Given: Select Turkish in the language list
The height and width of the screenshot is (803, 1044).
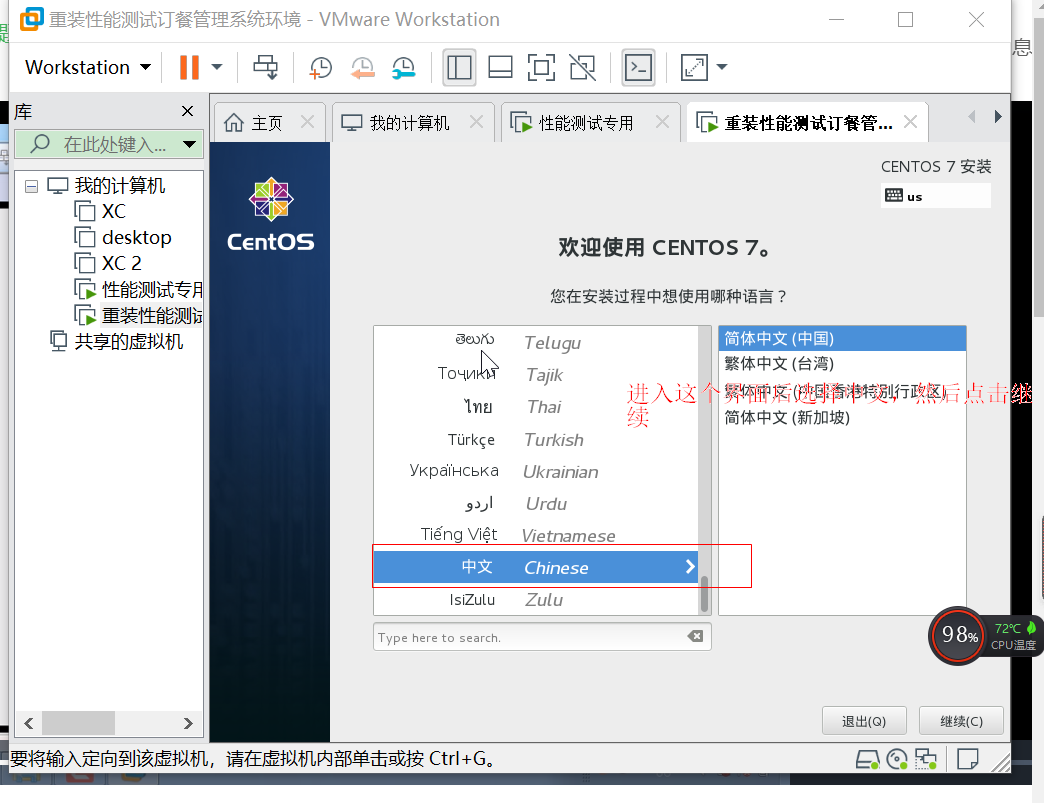Looking at the screenshot, I should point(536,439).
